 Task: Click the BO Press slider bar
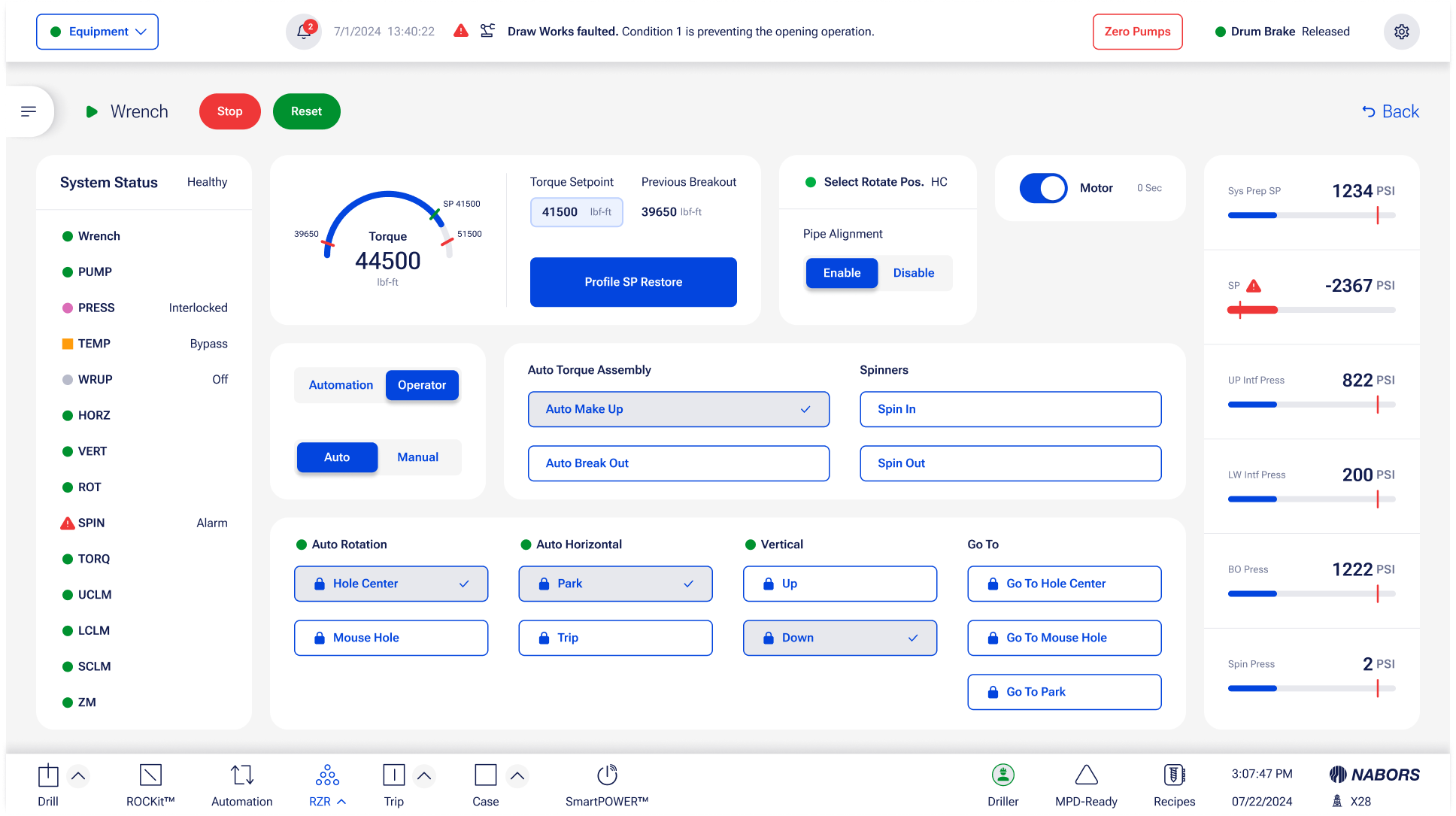[x=1312, y=594]
